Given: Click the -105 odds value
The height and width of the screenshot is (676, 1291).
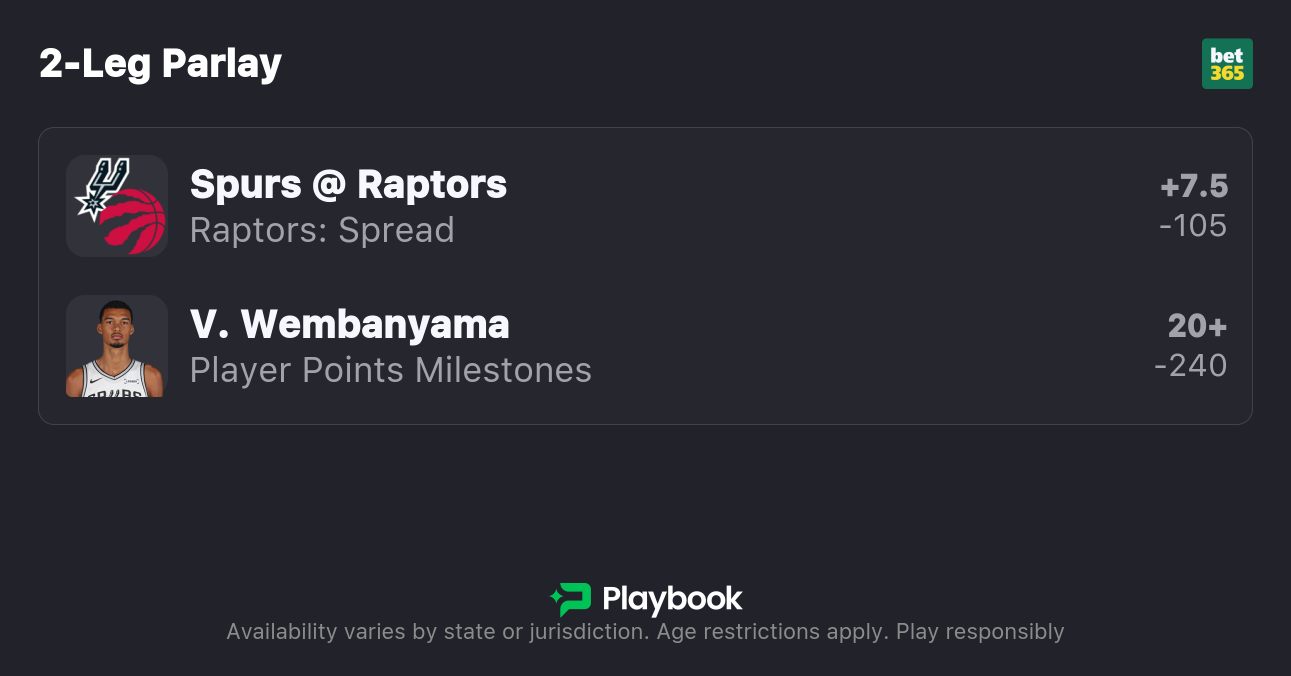Looking at the screenshot, I should [1193, 226].
